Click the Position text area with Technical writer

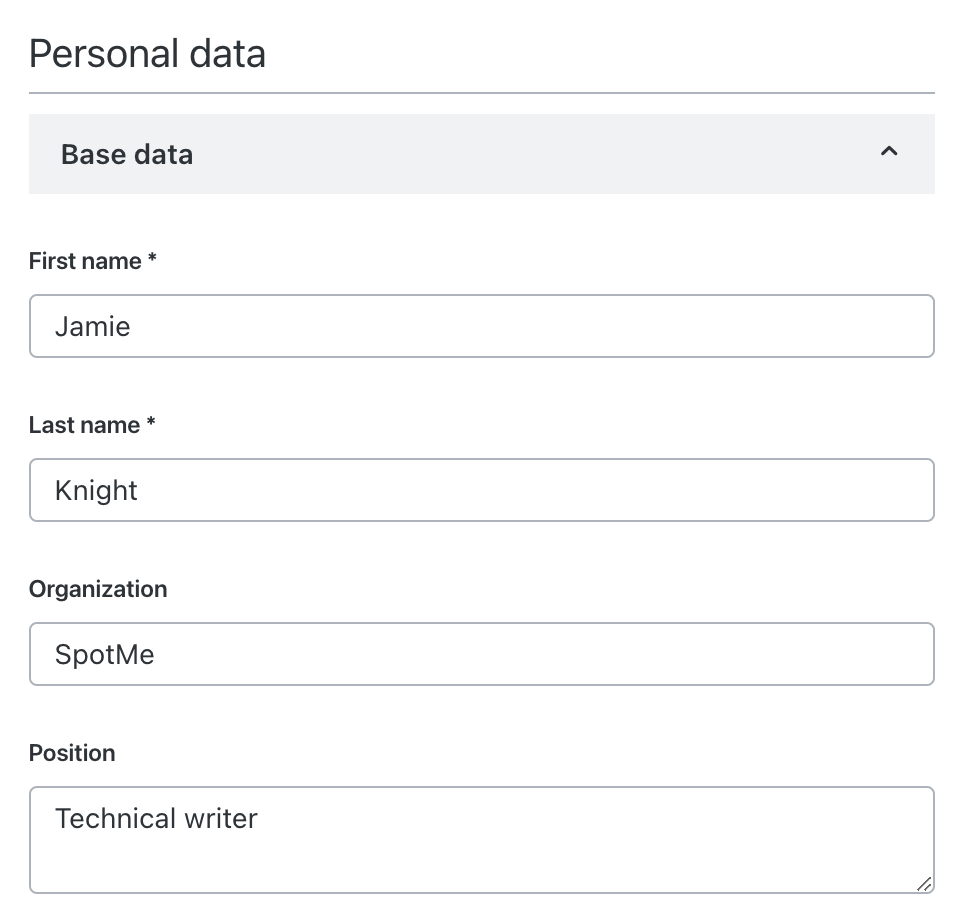482,840
